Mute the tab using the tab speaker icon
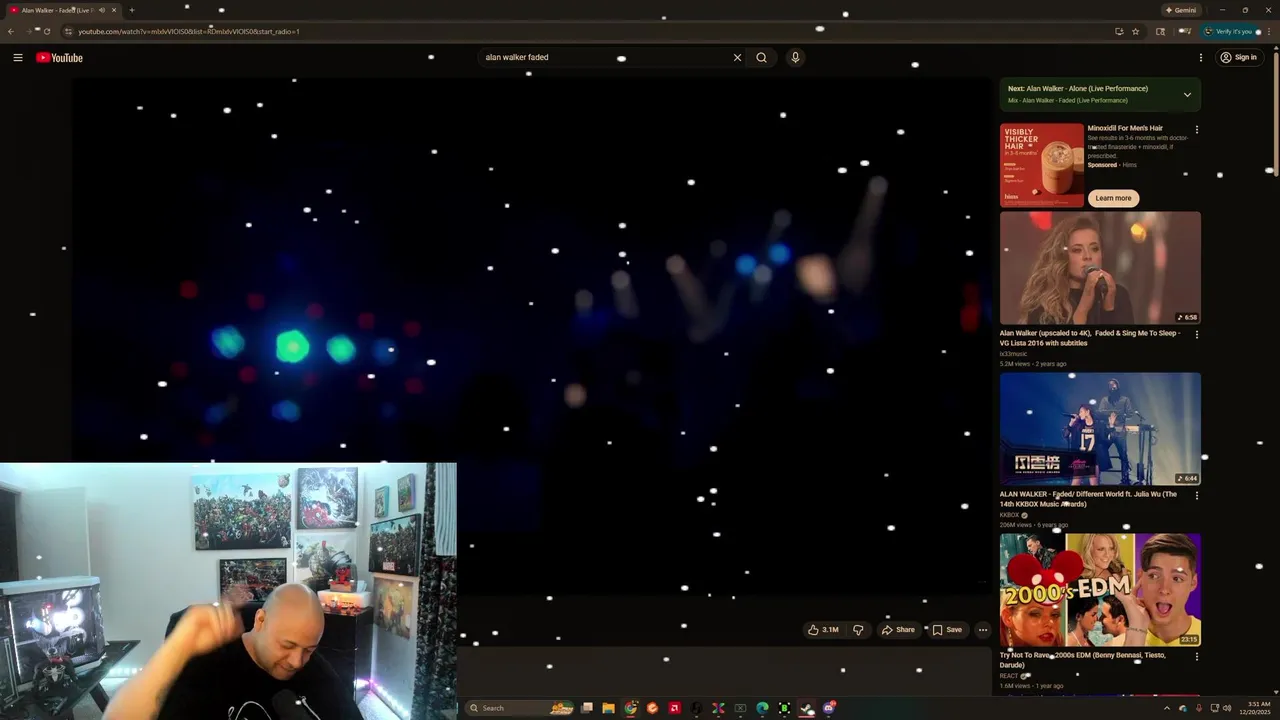The width and height of the screenshot is (1280, 720). 101,10
